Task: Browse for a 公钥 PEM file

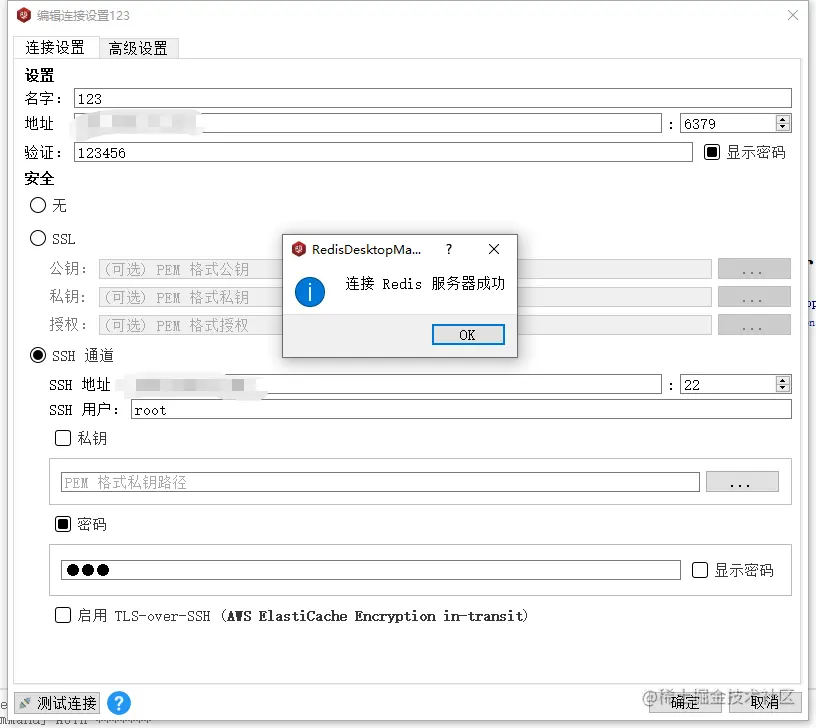Action: tap(754, 268)
